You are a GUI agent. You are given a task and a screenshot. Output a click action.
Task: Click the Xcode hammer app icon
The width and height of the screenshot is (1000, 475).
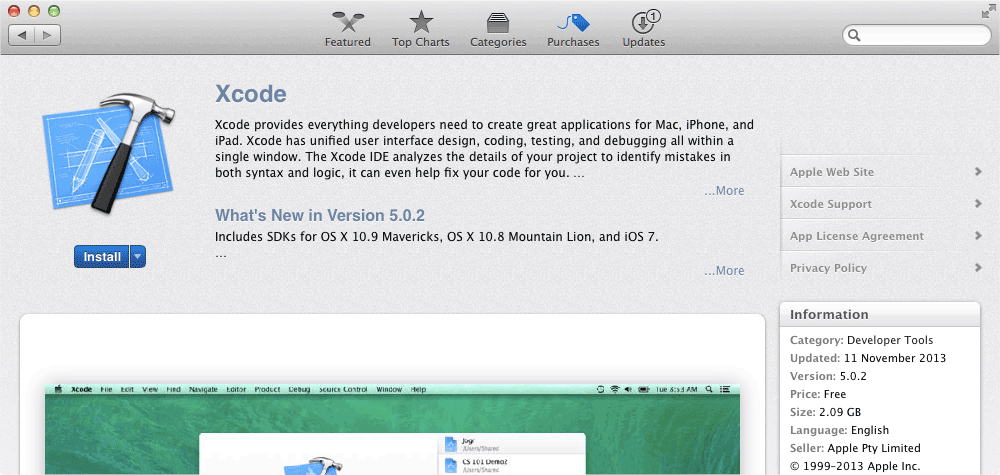pos(110,149)
